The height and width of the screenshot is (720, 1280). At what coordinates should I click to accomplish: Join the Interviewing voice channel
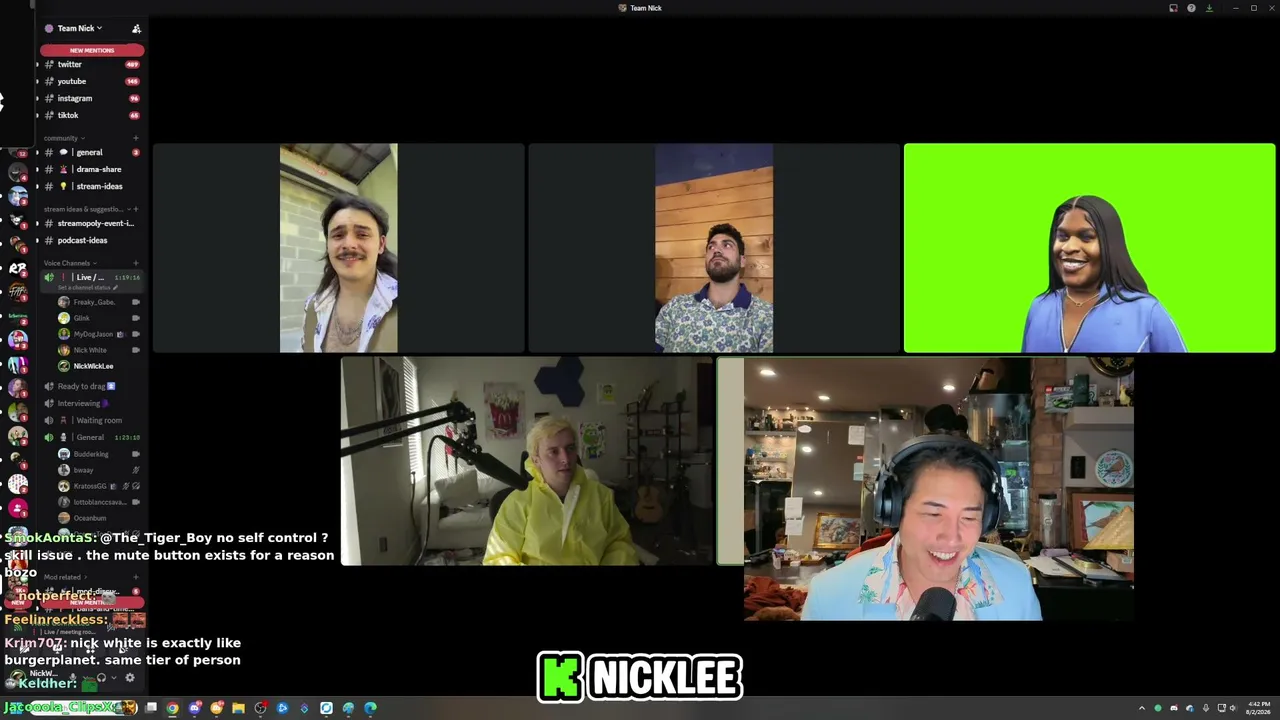point(90,403)
